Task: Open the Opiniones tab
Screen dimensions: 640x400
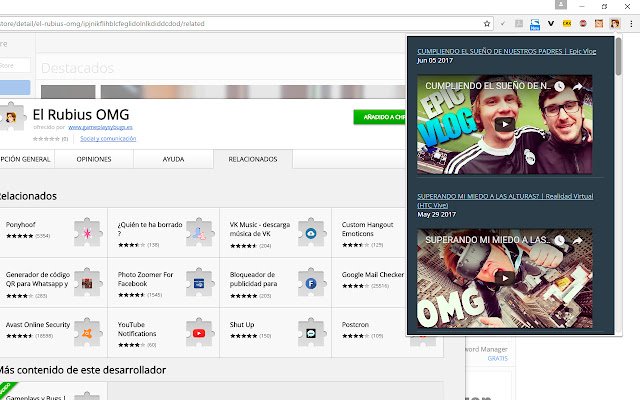Action: 94,159
